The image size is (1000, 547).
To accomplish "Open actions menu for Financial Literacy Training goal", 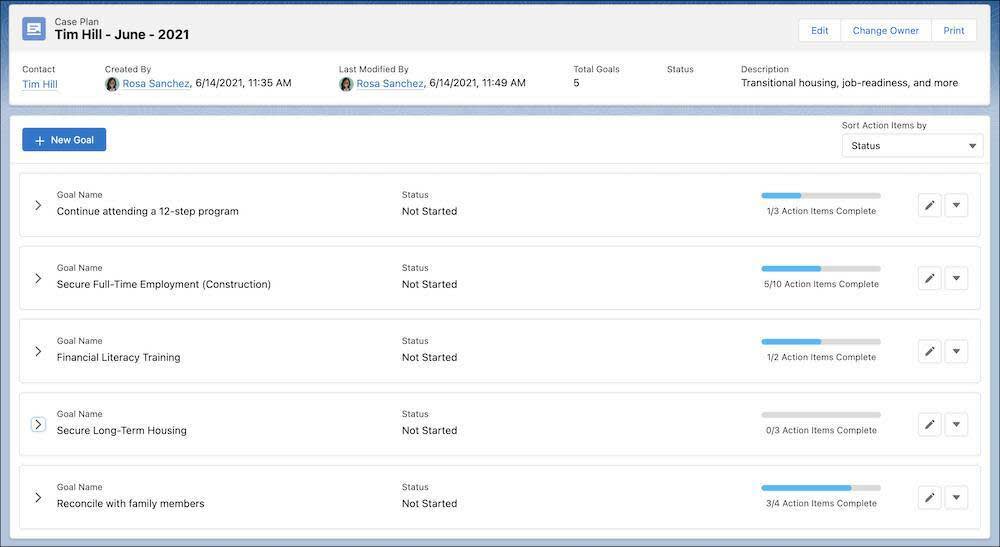I will [x=956, y=351].
